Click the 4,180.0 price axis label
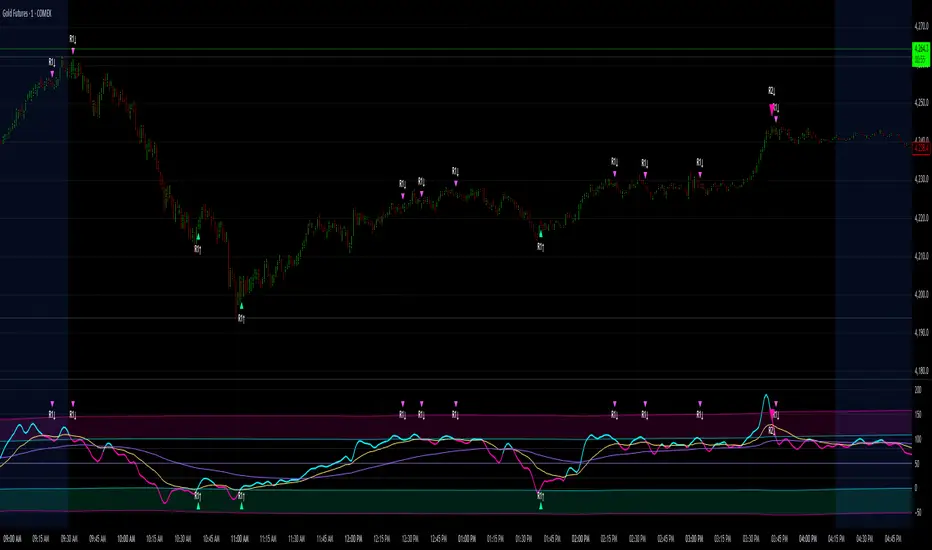 921,371
